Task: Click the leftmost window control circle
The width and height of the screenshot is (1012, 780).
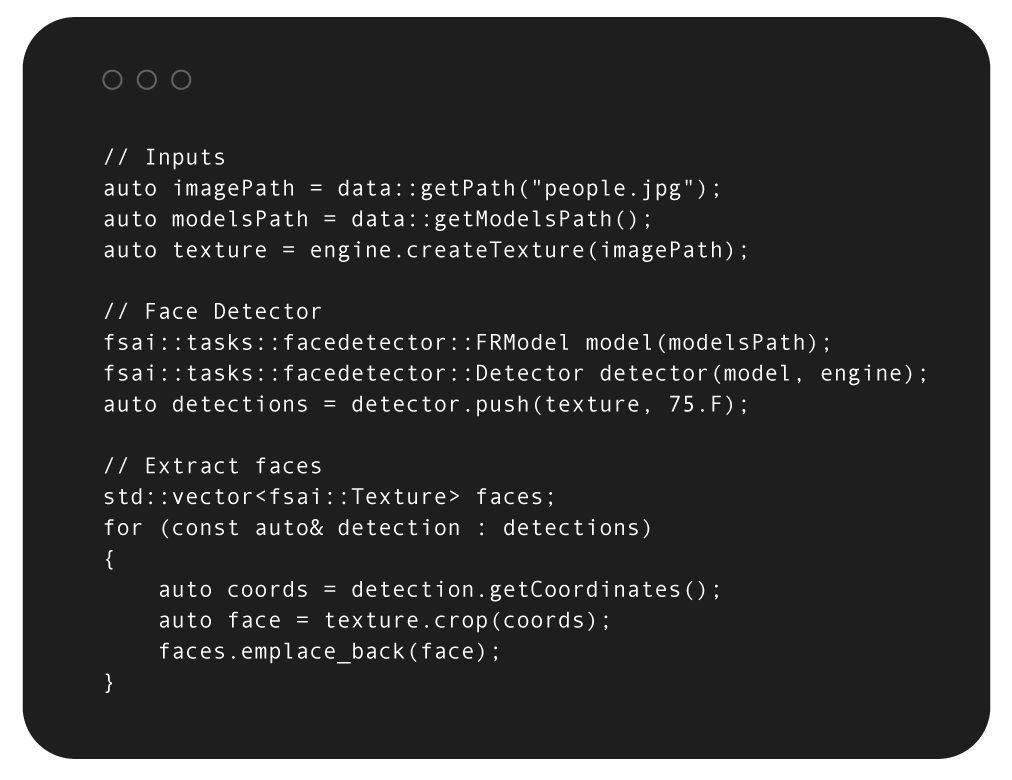Action: tap(112, 80)
